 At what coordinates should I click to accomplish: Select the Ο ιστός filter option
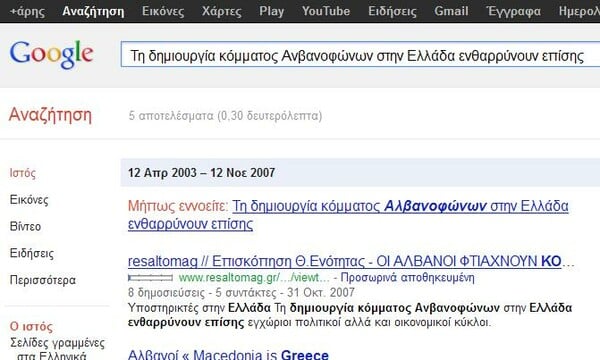pos(31,326)
